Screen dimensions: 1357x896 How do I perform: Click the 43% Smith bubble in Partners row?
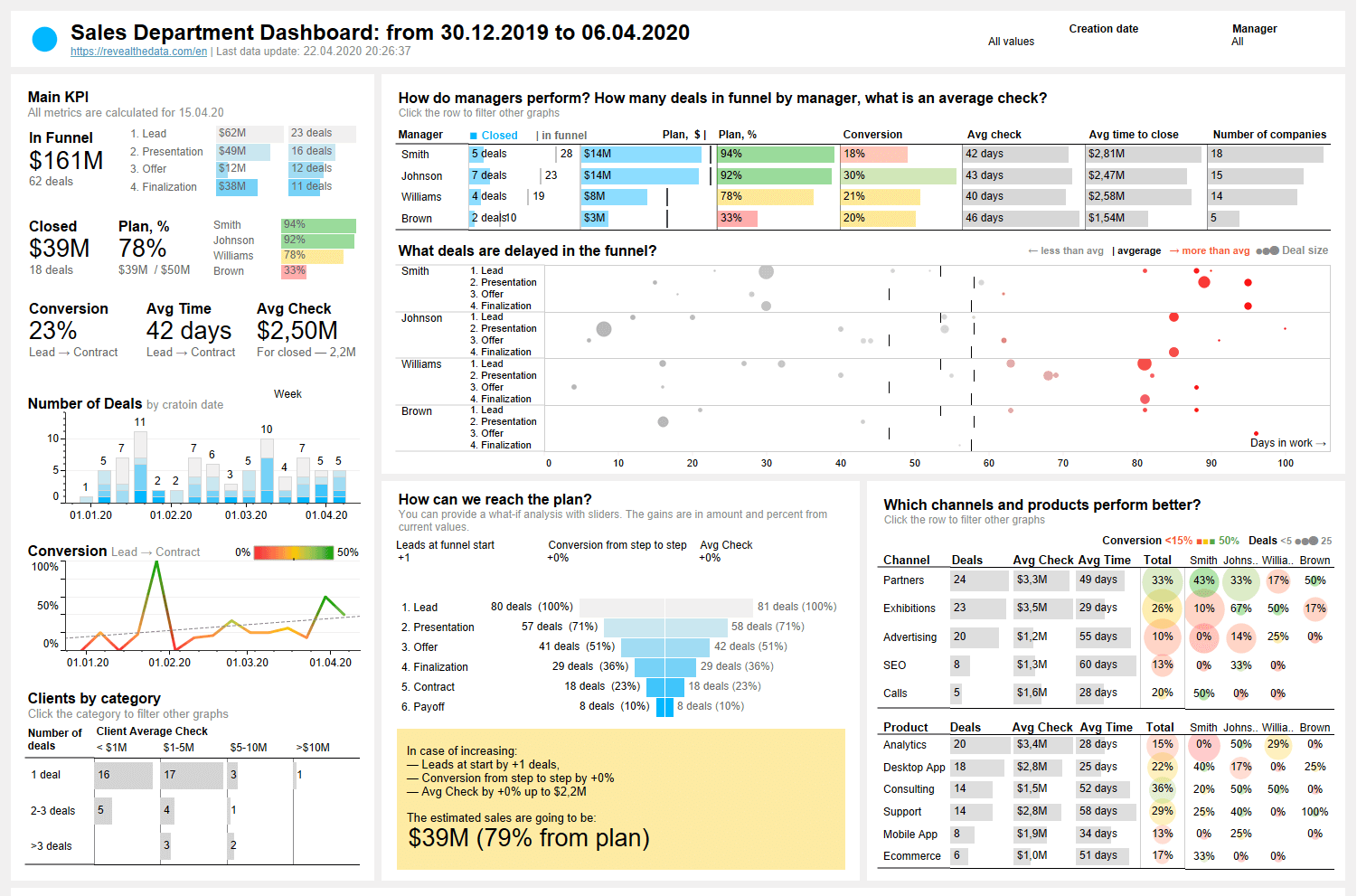1203,580
